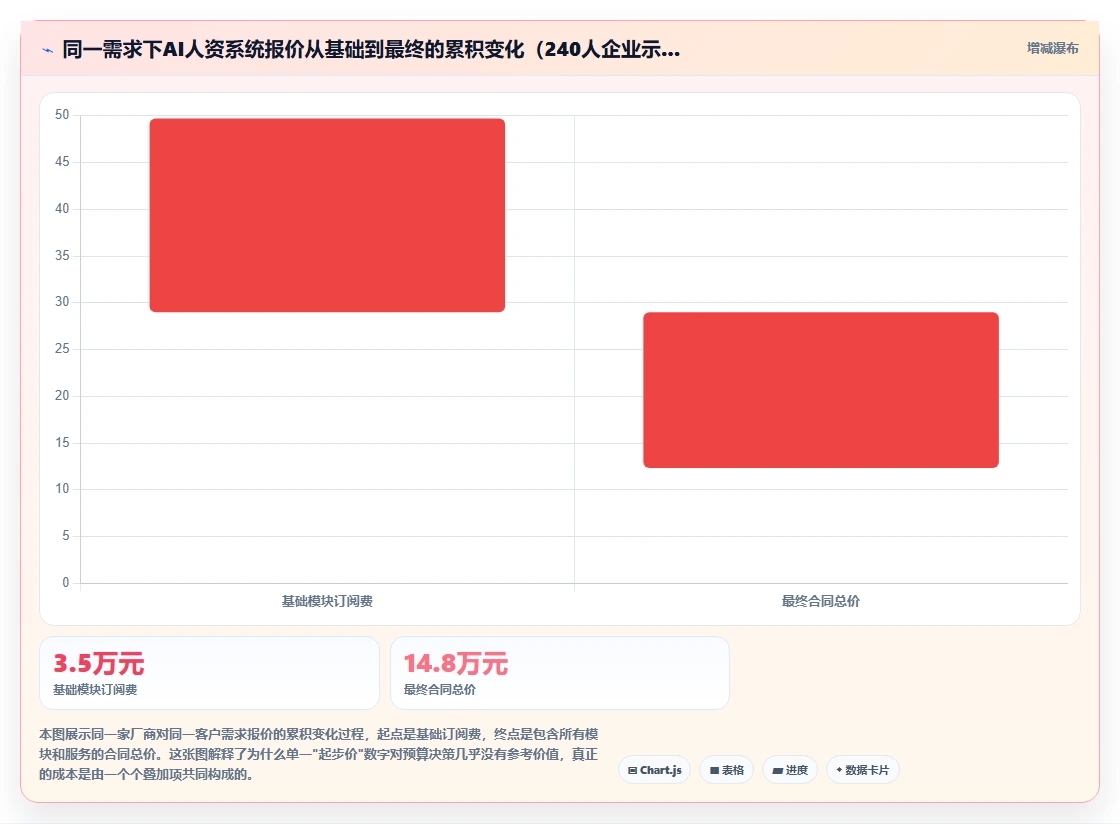
Task: Click the 基础模块订阅费 x-axis label
Action: [327, 601]
